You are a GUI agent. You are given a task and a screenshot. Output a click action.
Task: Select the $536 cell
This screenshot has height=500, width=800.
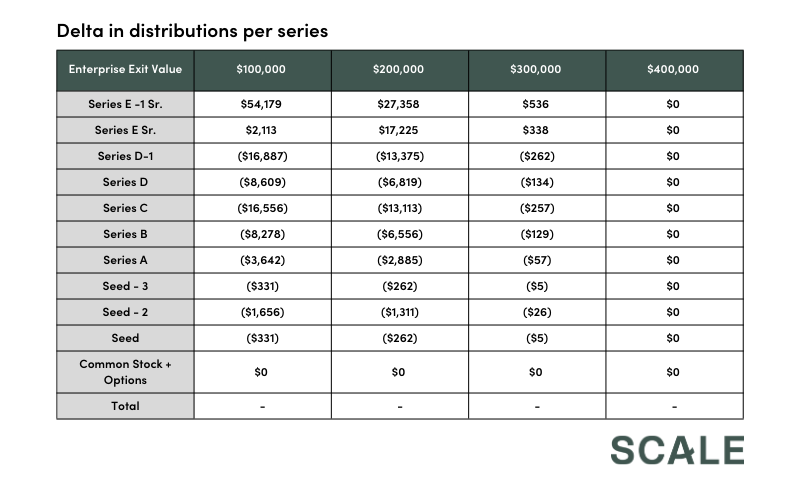coord(537,104)
